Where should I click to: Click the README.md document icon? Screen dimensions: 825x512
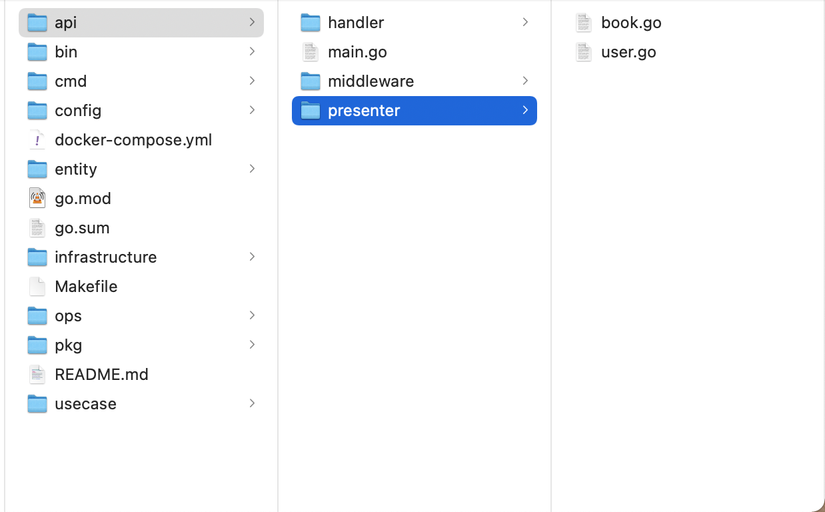click(37, 375)
